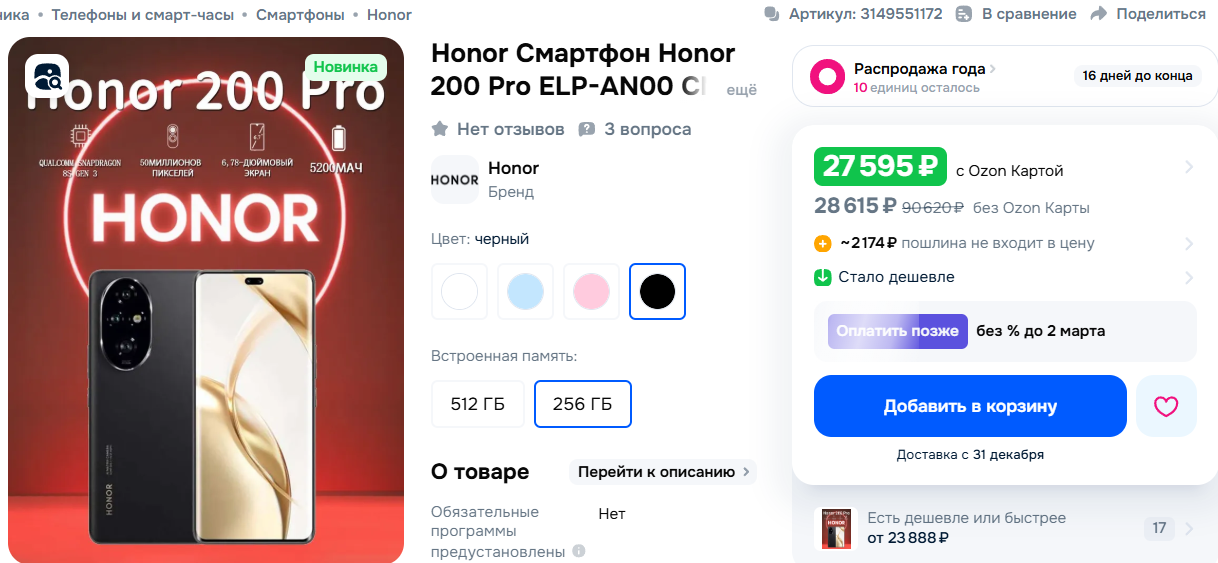
Task: Open the cheaper offers thumbnail от 23 888 ₽
Action: 838,528
